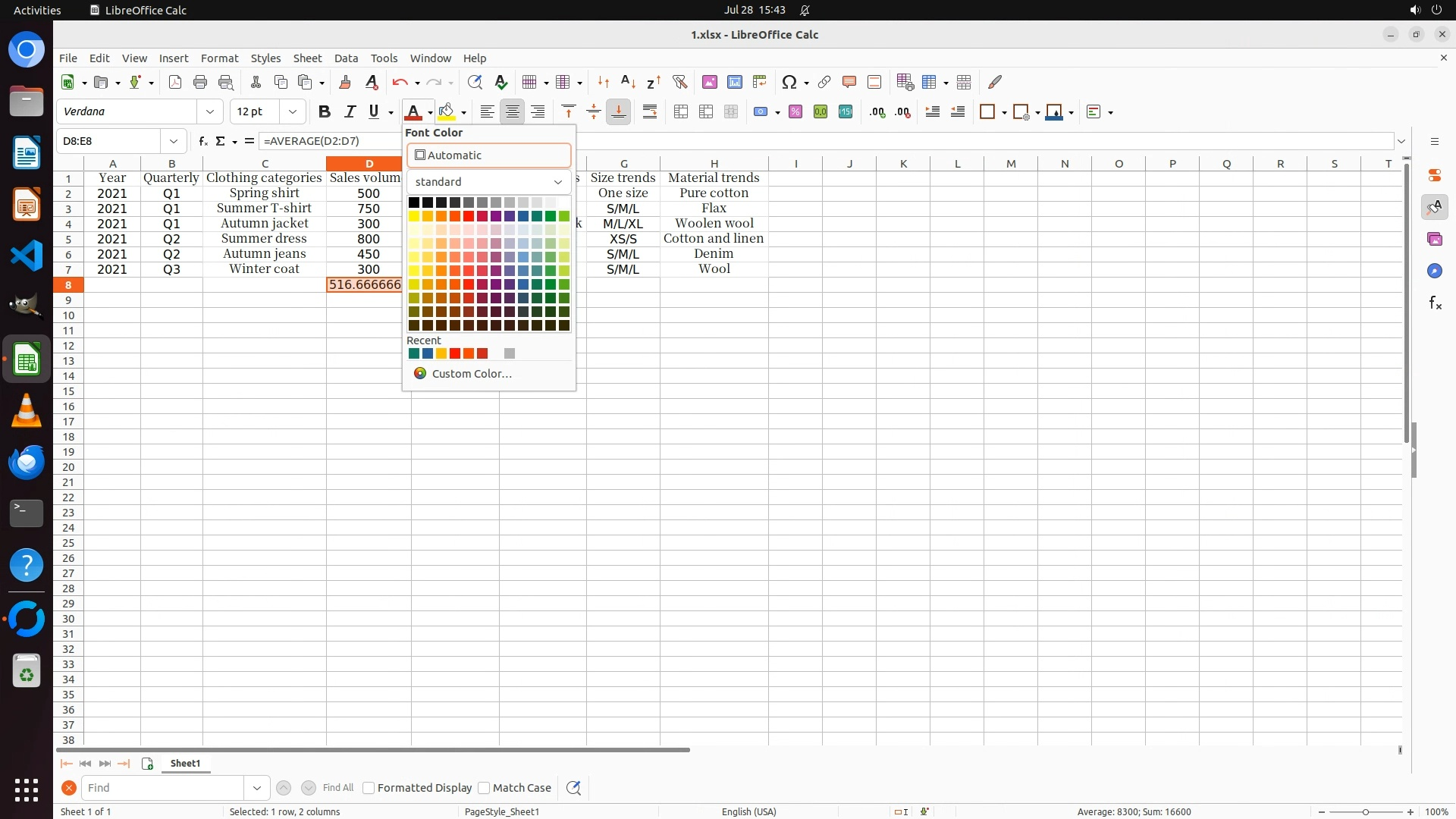Click the Italic formatting icon
Image resolution: width=1456 pixels, height=819 pixels.
tap(350, 112)
